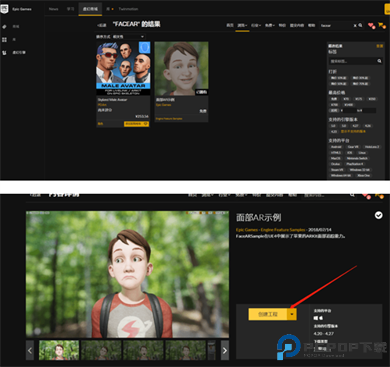Toggle the SteamVR platform chip
Viewport: 390px width, 367px height.
[x=337, y=170]
